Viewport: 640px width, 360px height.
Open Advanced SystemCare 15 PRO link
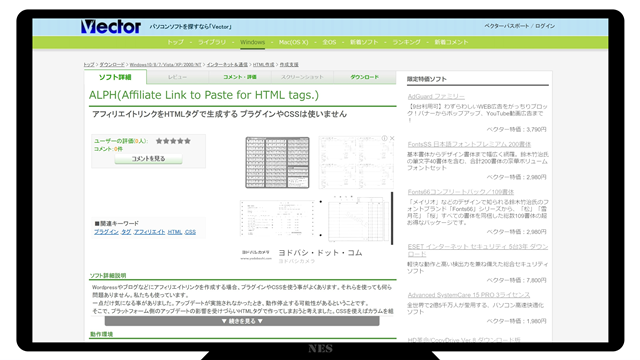pos(469,295)
